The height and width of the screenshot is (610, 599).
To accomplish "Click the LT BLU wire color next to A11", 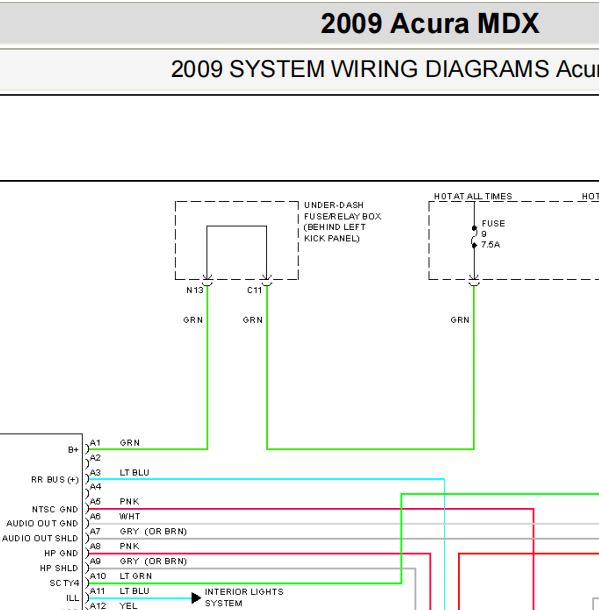I will tap(134, 591).
